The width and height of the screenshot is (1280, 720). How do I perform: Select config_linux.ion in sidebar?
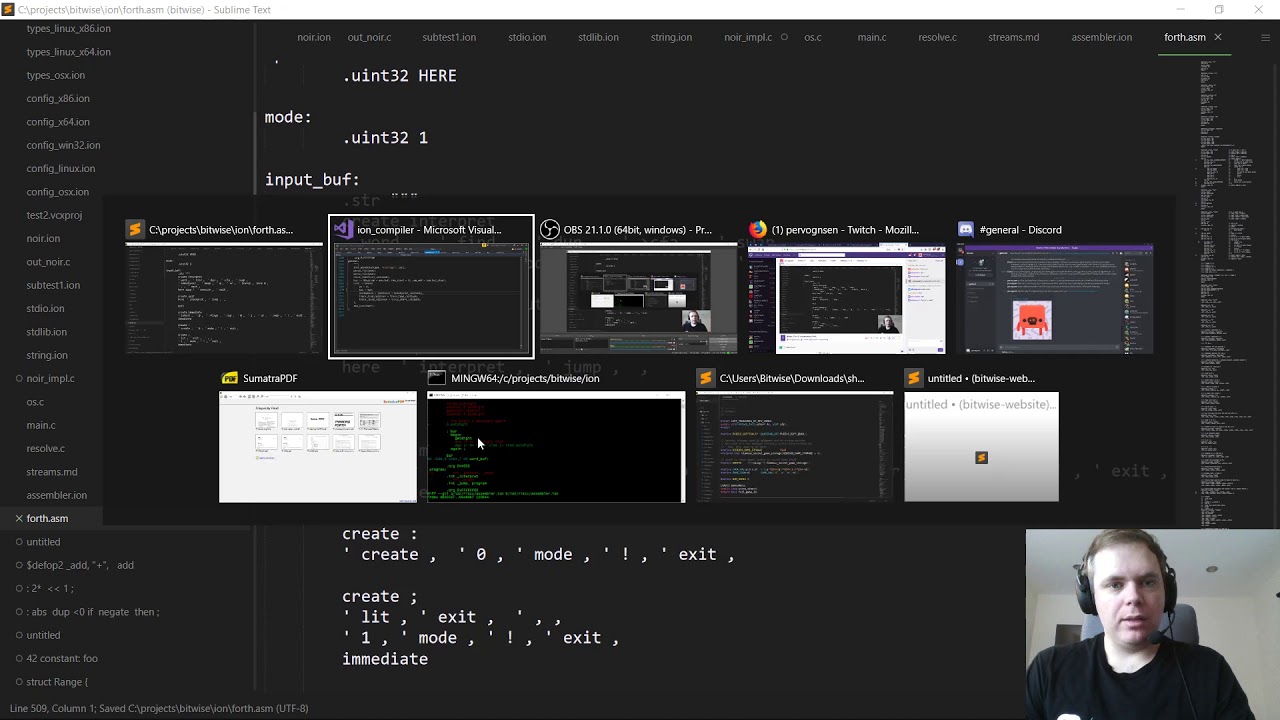(x=61, y=168)
